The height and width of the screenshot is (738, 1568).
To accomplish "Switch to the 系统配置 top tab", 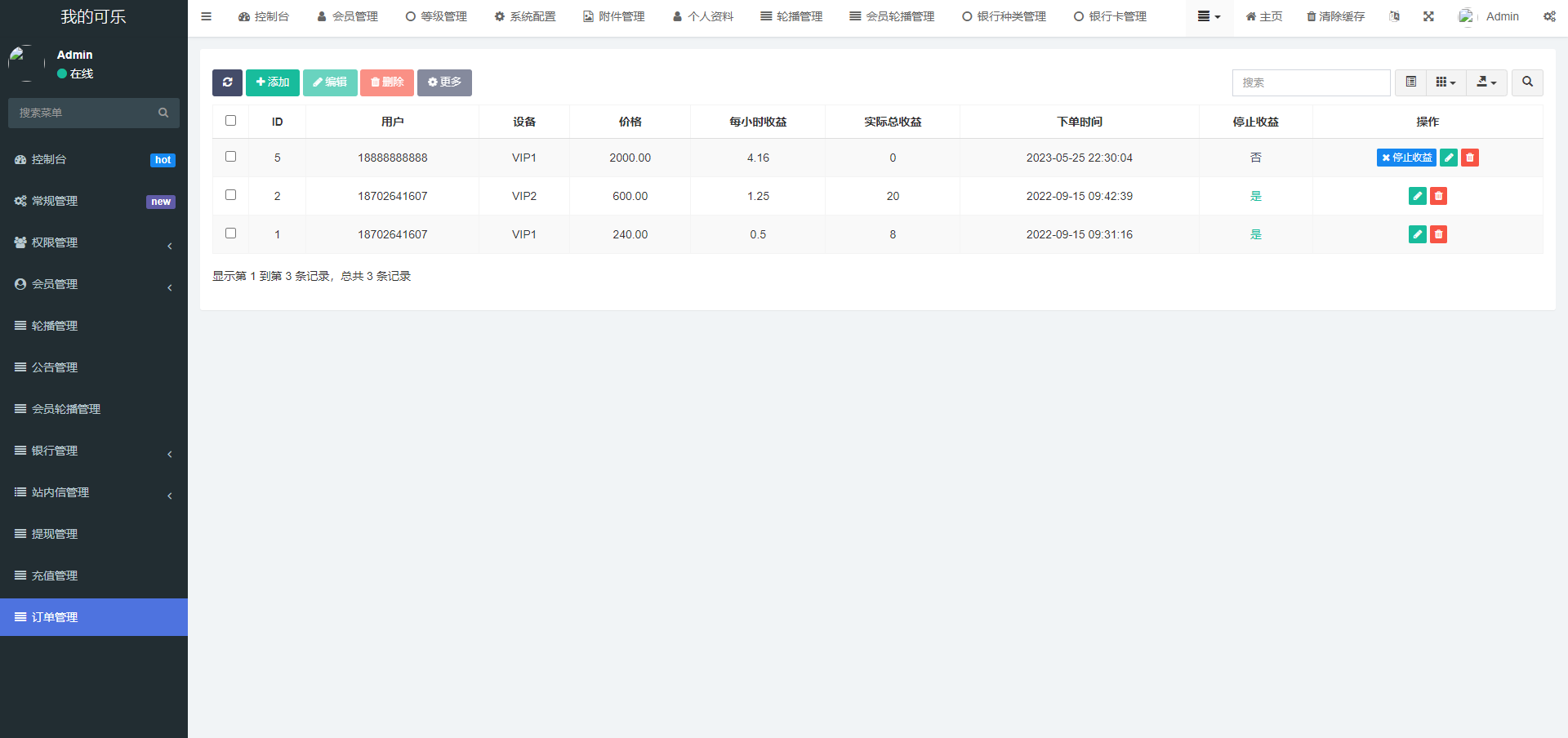I will click(525, 16).
